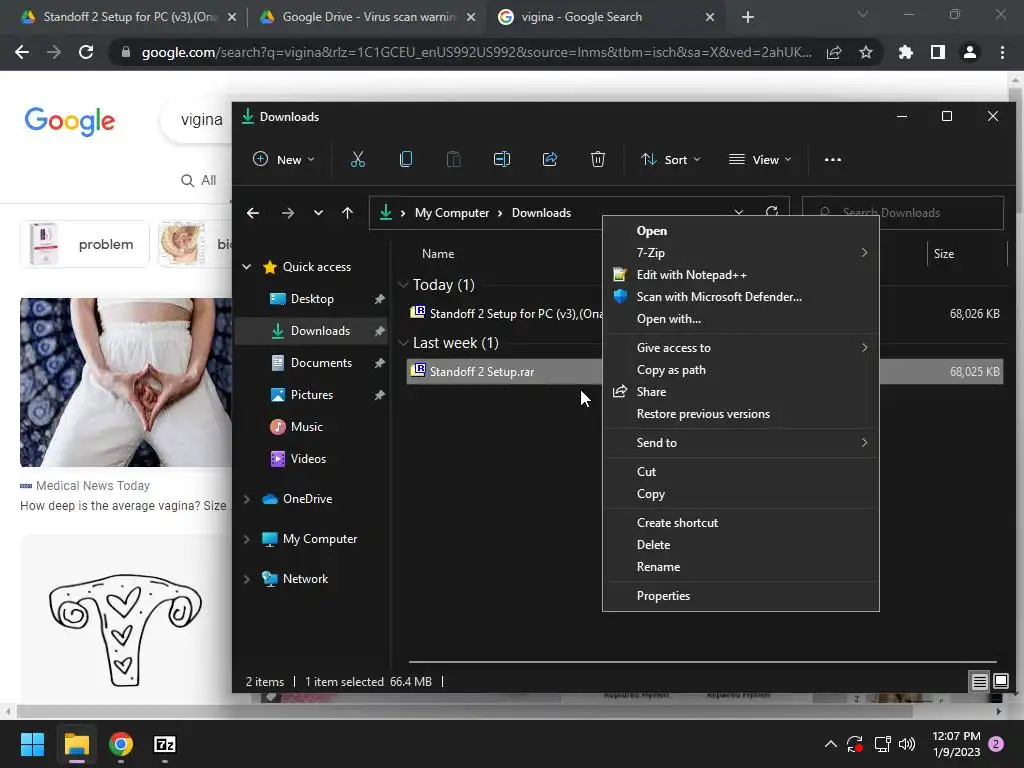This screenshot has height=768, width=1024.
Task: Select Pictures in Quick access
Action: (312, 394)
